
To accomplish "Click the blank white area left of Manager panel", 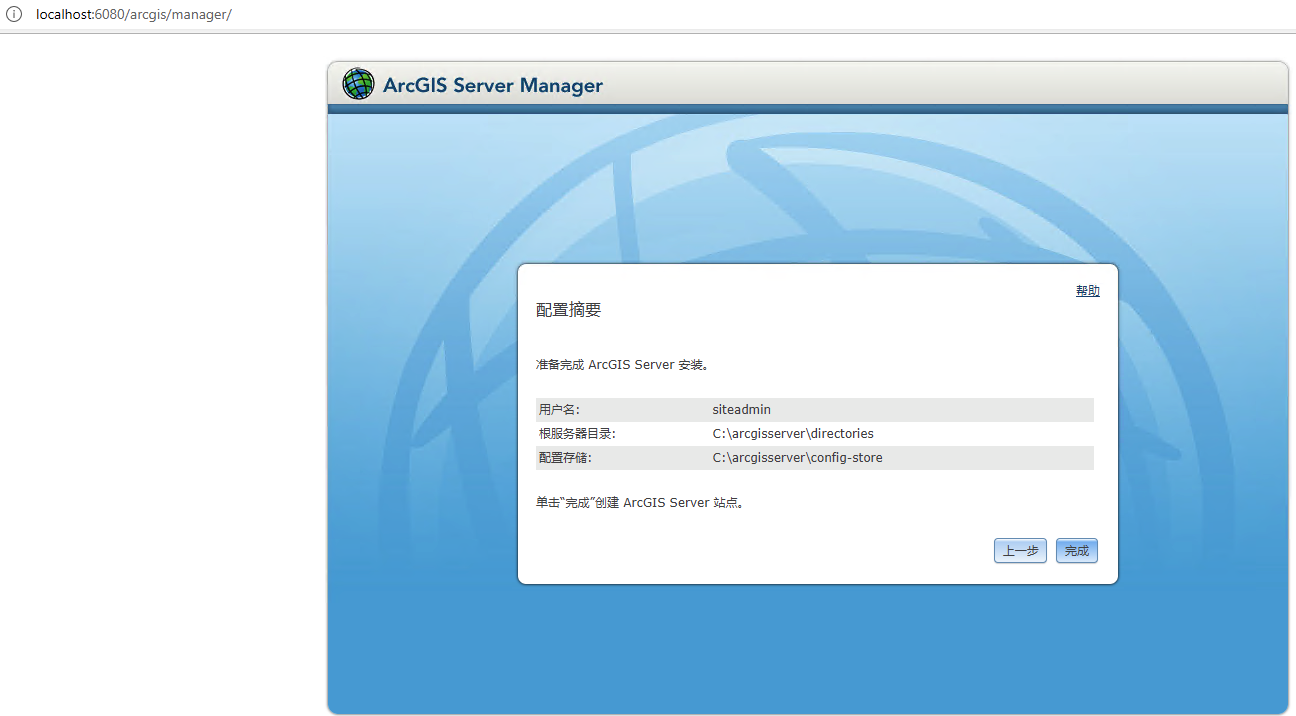I will tap(160, 380).
